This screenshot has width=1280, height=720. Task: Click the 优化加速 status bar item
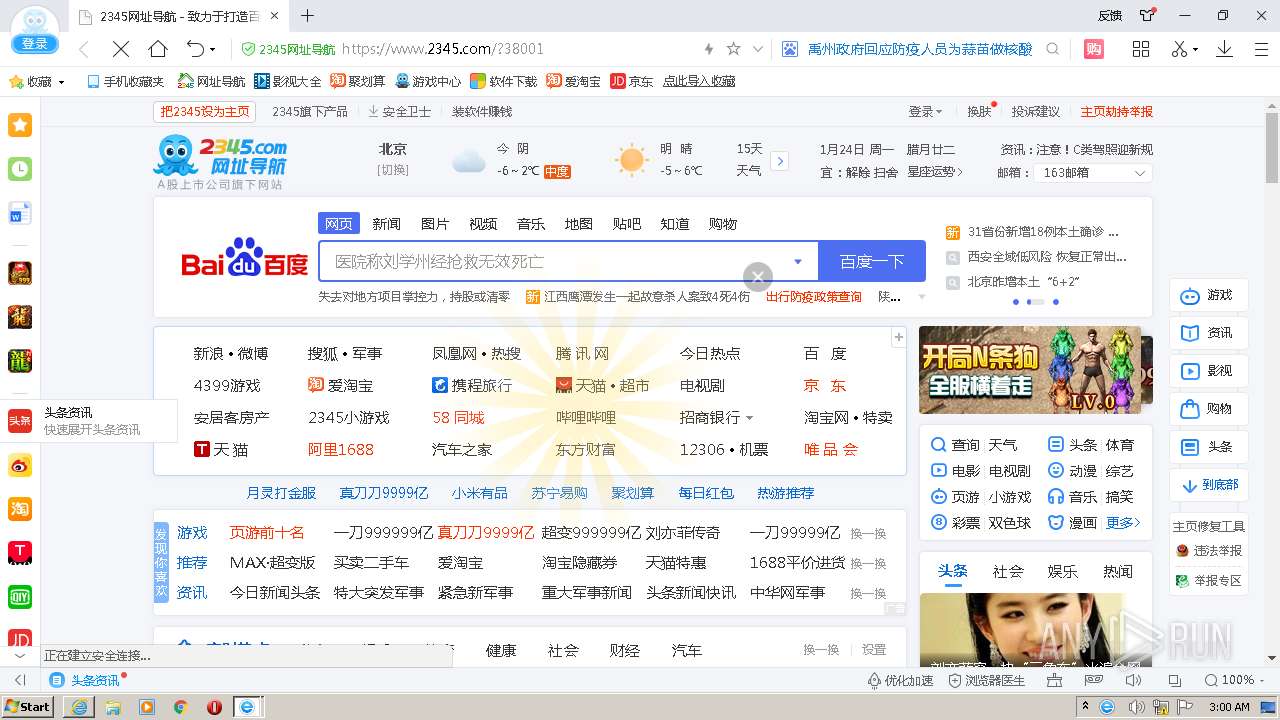coord(900,680)
